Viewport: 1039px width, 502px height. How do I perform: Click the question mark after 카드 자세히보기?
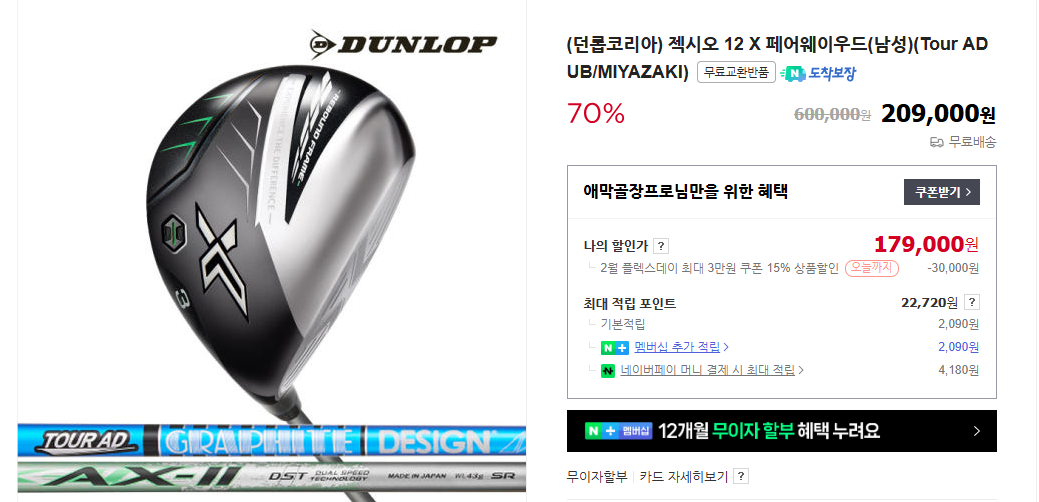tap(741, 476)
